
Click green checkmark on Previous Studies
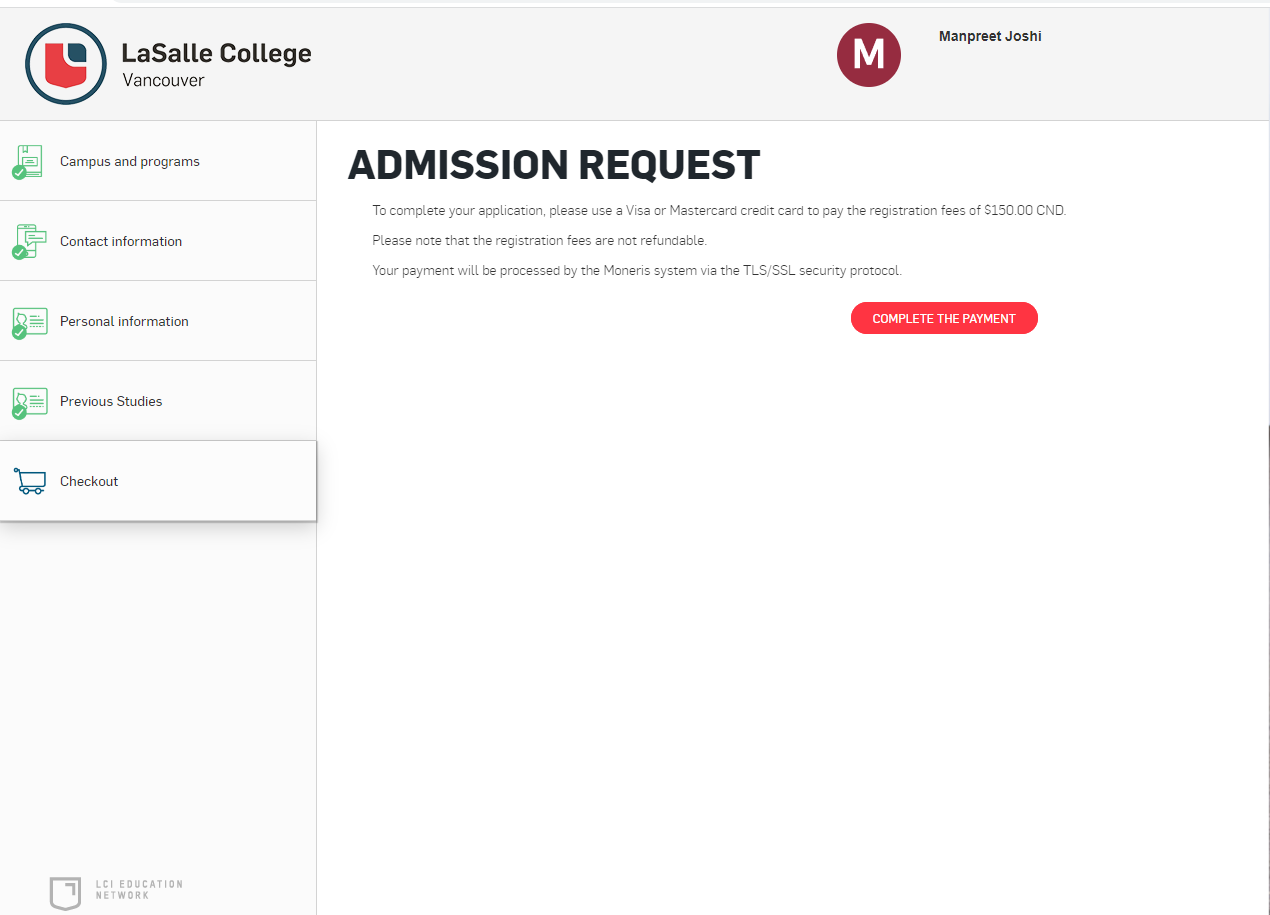click(x=19, y=412)
